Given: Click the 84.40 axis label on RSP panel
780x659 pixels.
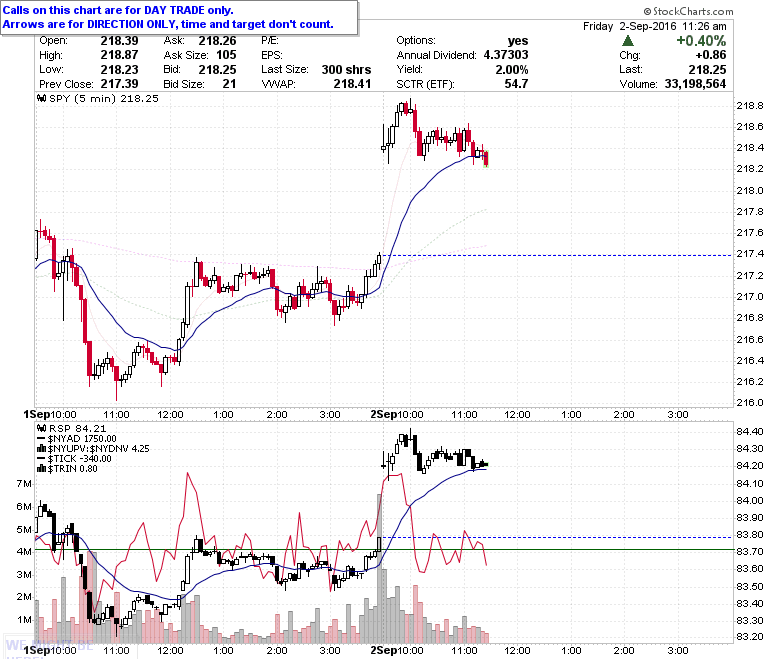Looking at the screenshot, I should tap(750, 431).
